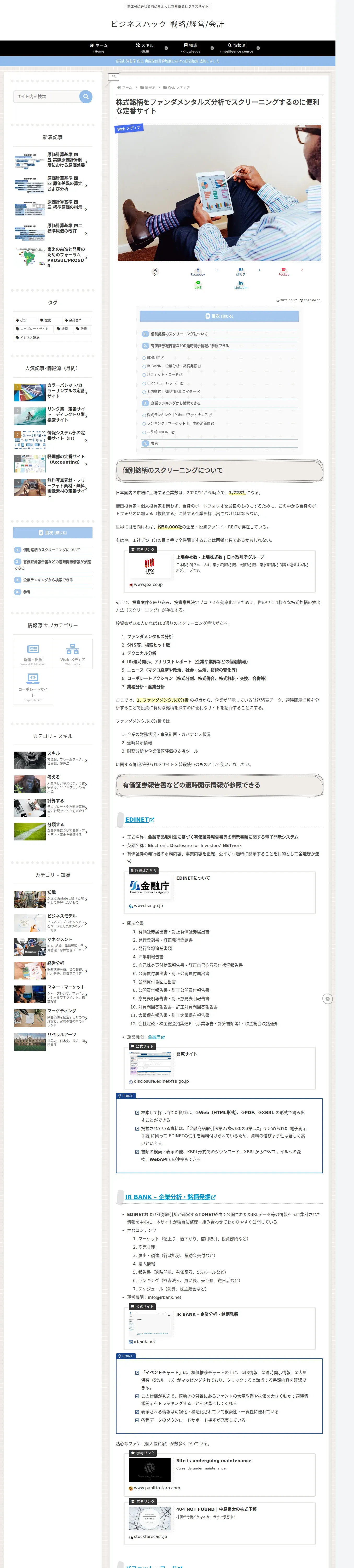The width and height of the screenshot is (354, 1568).
Task: Click the search magnifier button in sidebar
Action: point(86,96)
